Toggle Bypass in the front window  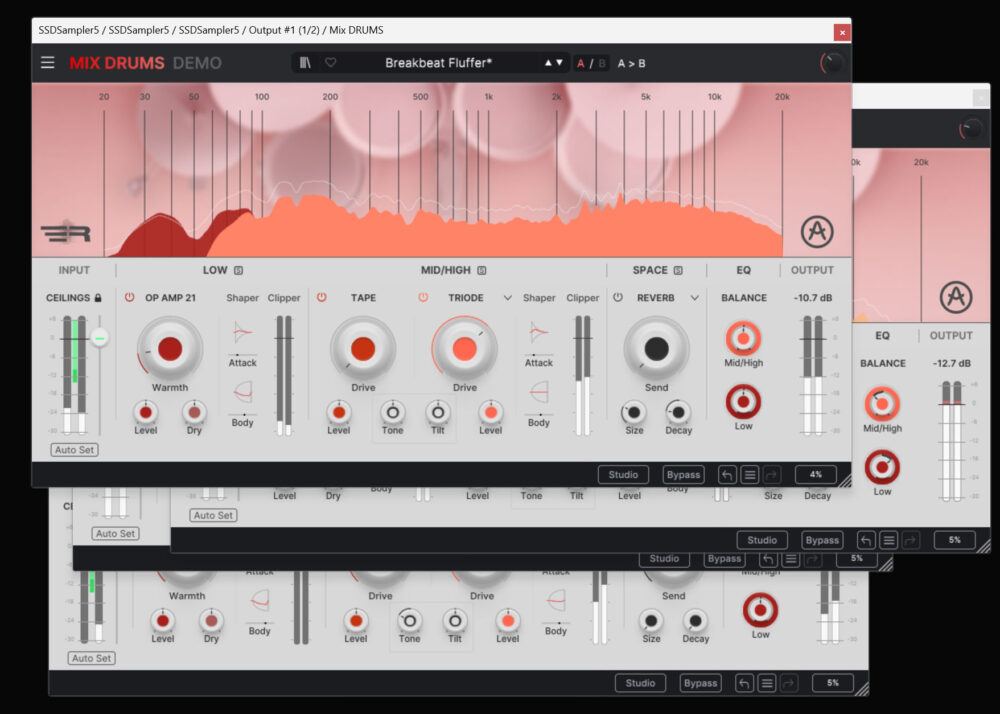(683, 474)
